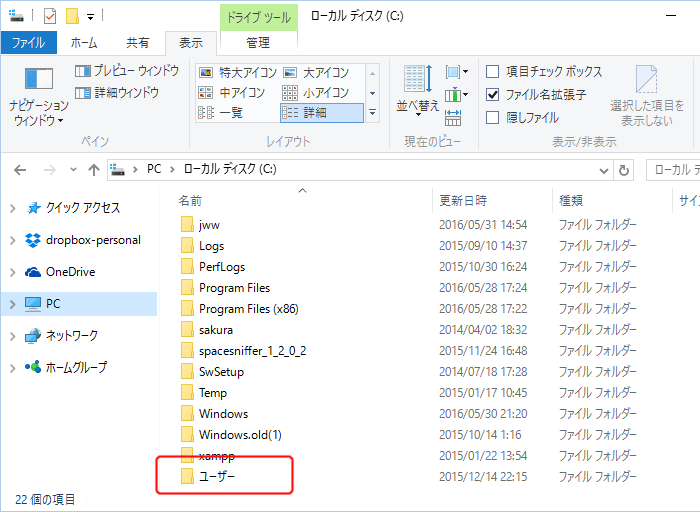
Task: Go up one level with up arrow
Action: [x=94, y=170]
